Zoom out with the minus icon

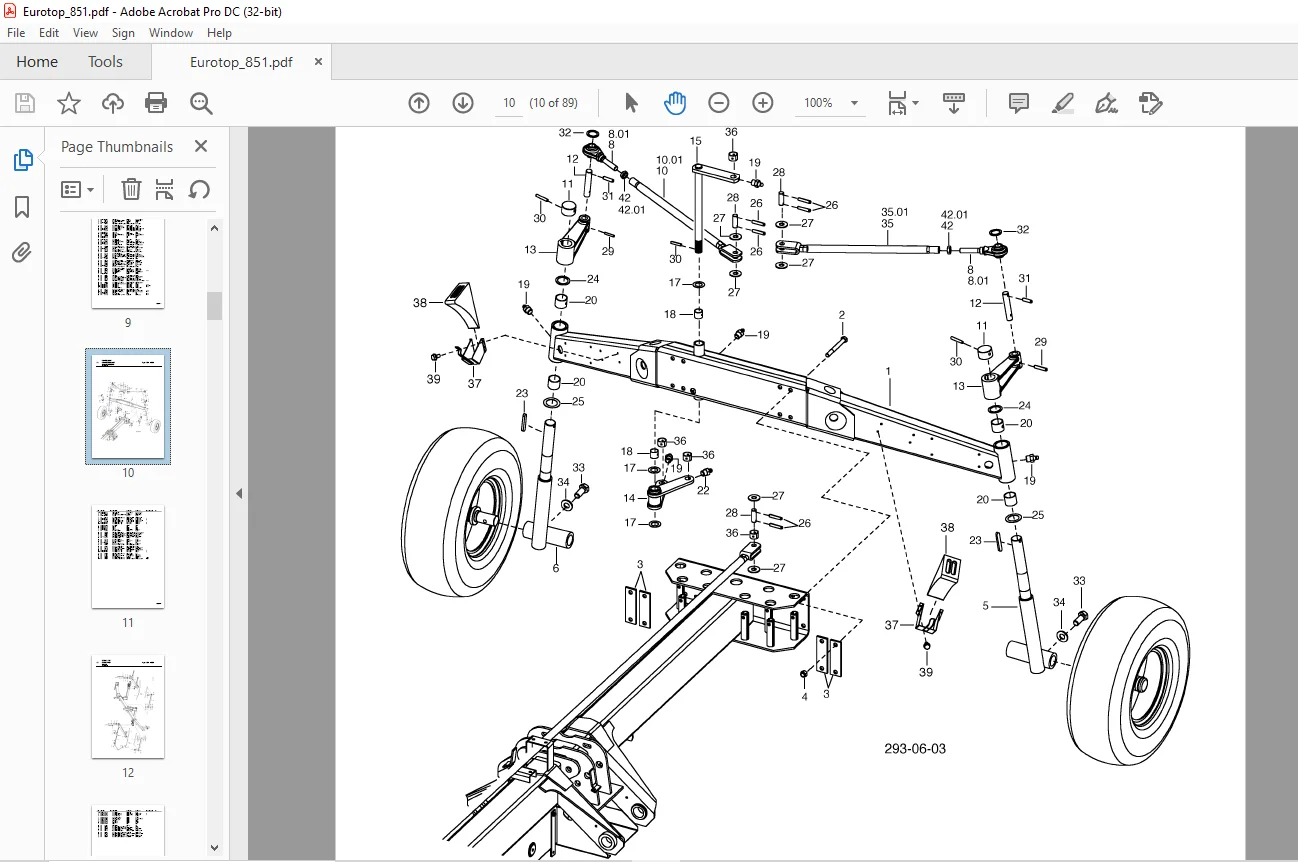point(719,103)
